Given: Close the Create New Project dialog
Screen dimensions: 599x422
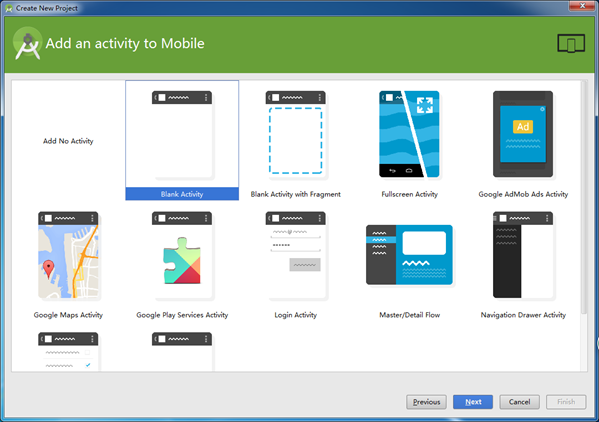Looking at the screenshot, I should pyautogui.click(x=582, y=5).
